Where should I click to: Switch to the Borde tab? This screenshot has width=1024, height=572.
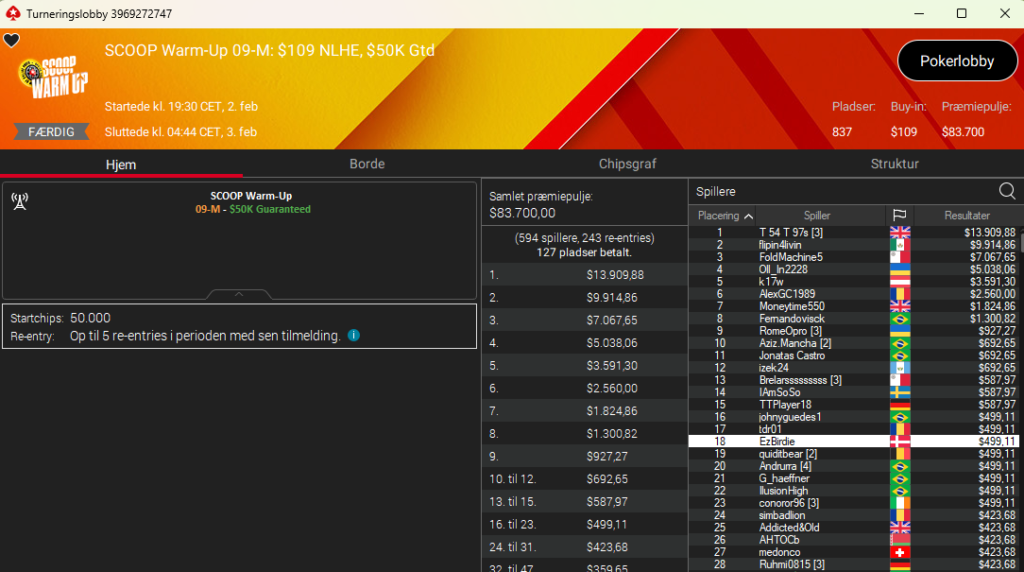367,164
